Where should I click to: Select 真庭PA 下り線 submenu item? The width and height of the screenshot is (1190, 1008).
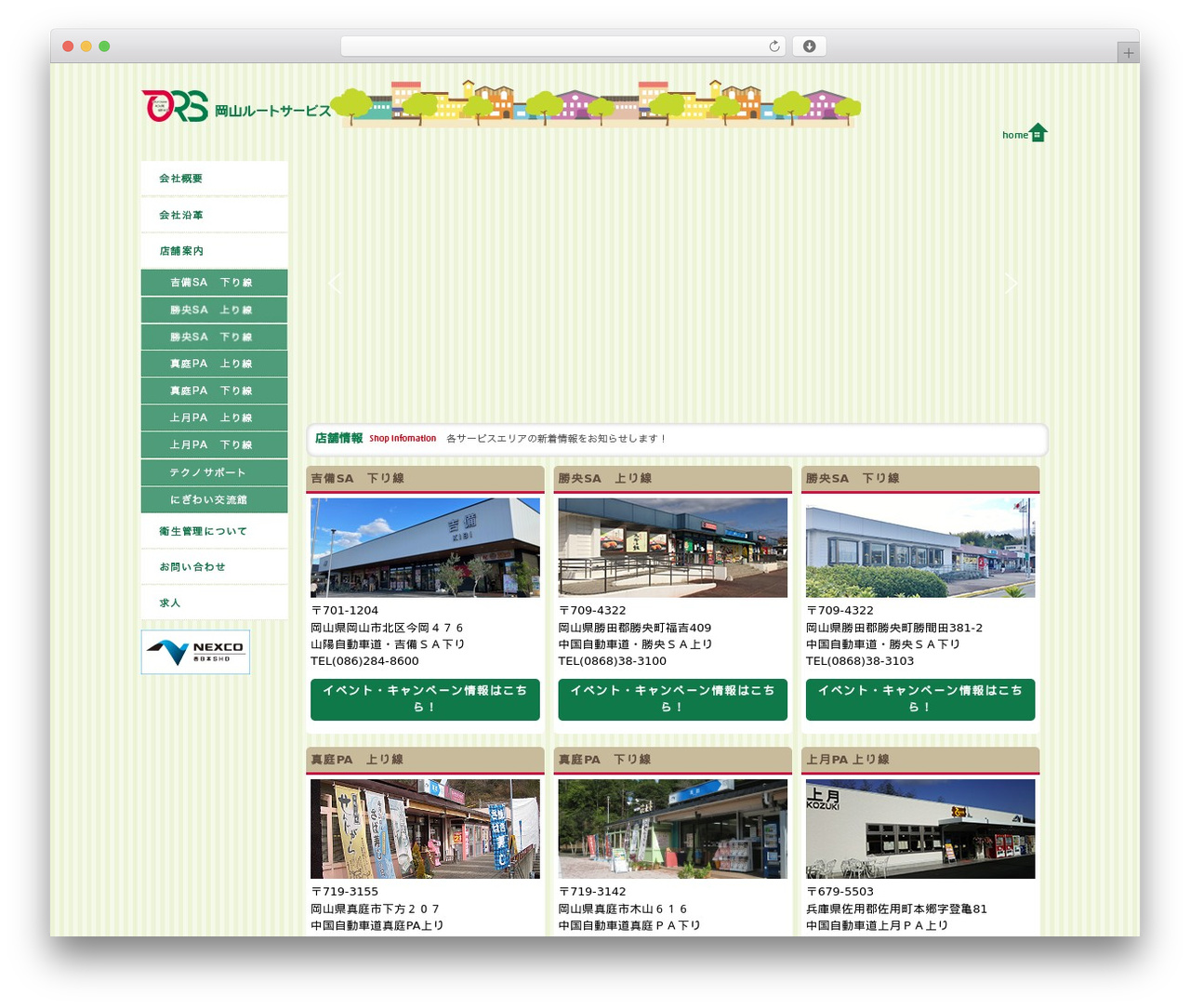tap(214, 391)
